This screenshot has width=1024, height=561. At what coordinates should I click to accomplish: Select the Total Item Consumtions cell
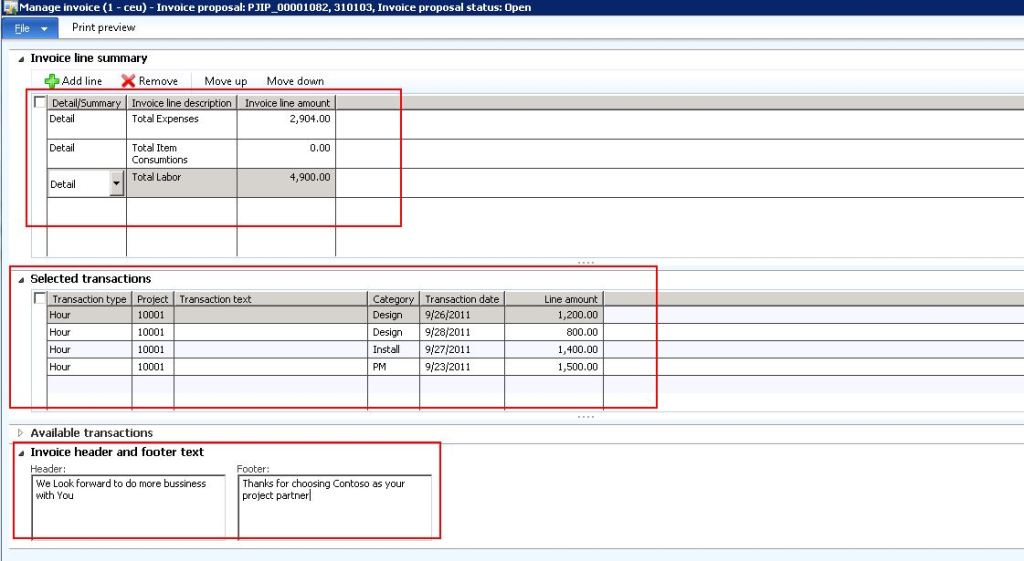point(182,153)
